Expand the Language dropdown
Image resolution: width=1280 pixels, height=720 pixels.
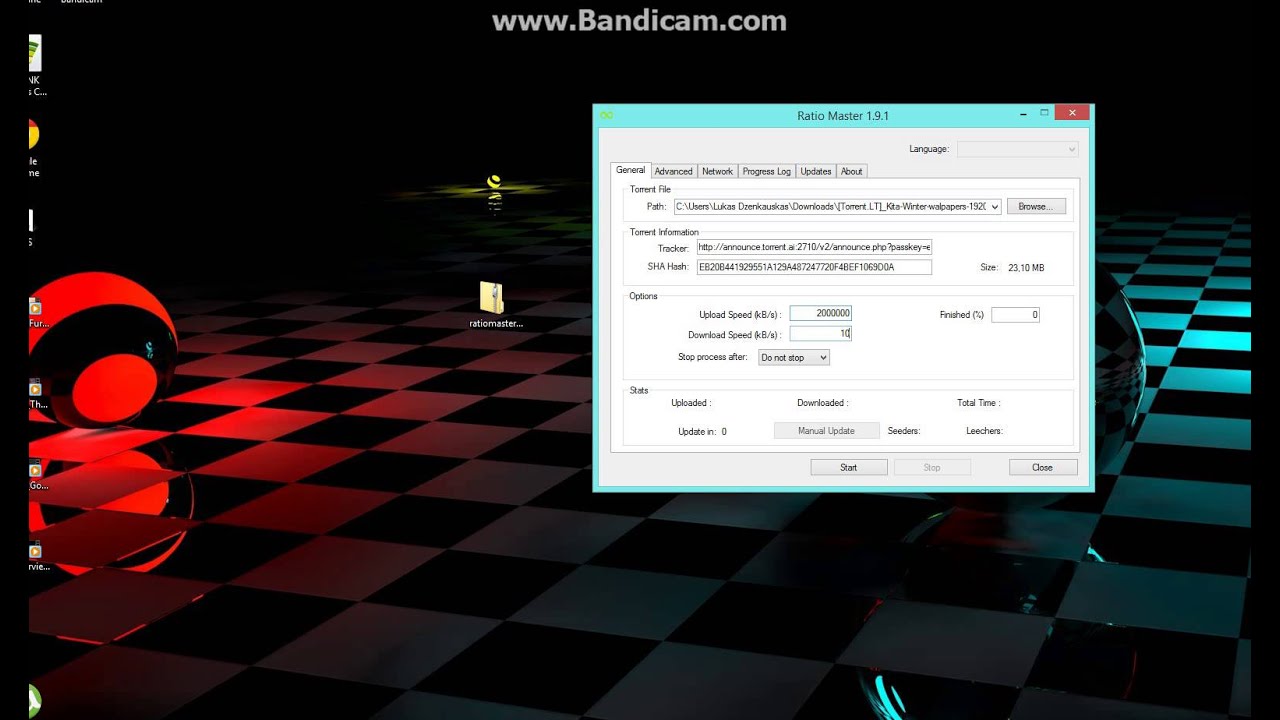[x=1018, y=149]
